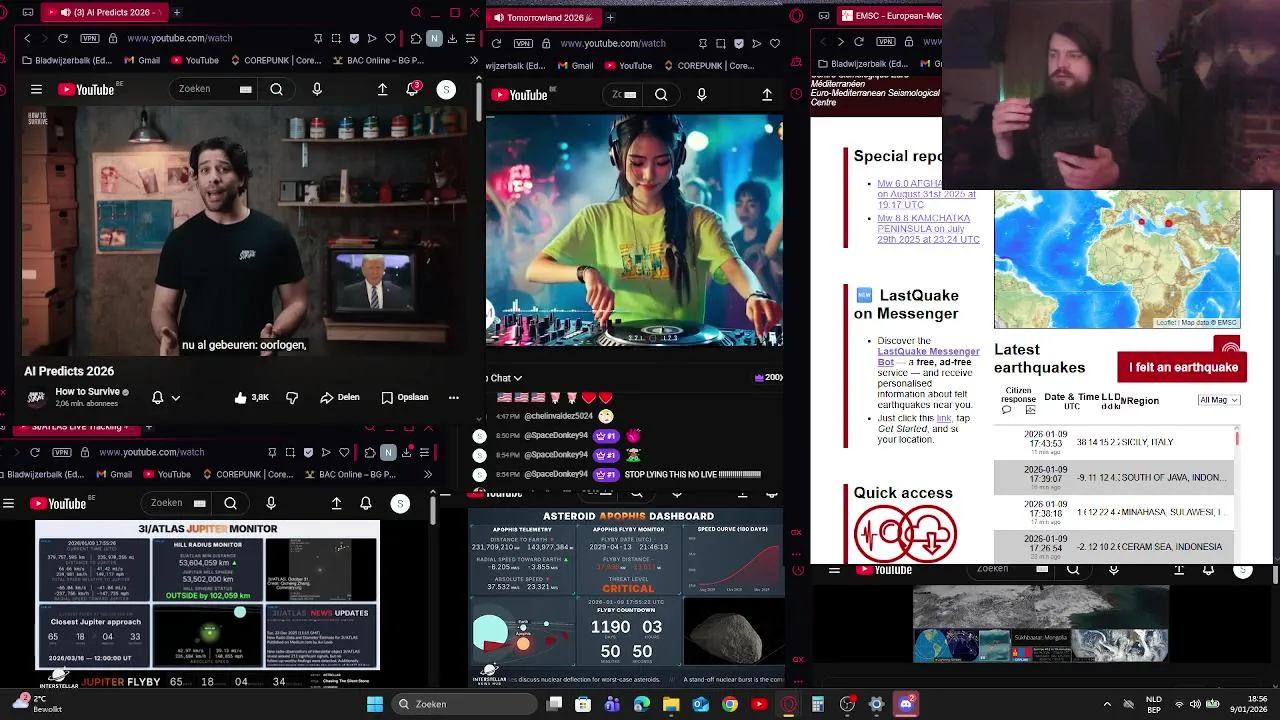
Task: Switch to EMSC European-Med tab
Action: point(886,16)
